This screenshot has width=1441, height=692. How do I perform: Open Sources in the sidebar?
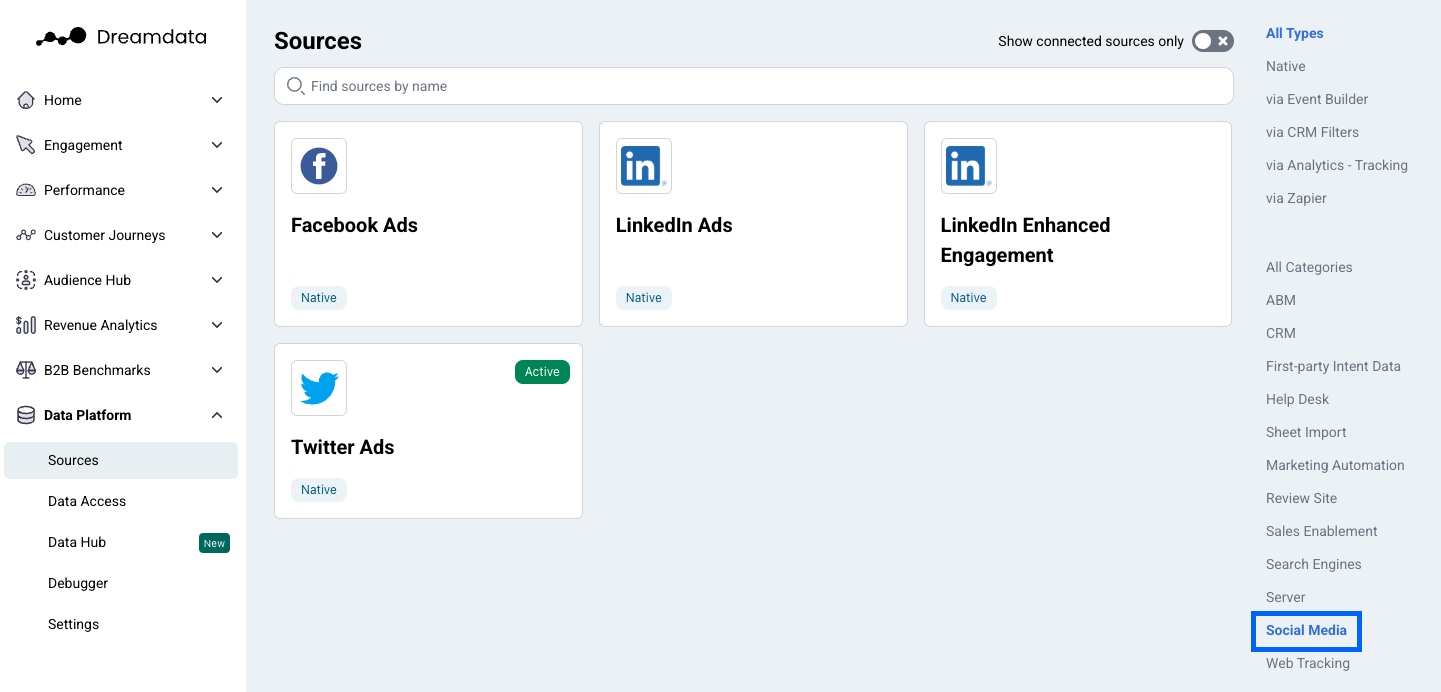click(121, 460)
